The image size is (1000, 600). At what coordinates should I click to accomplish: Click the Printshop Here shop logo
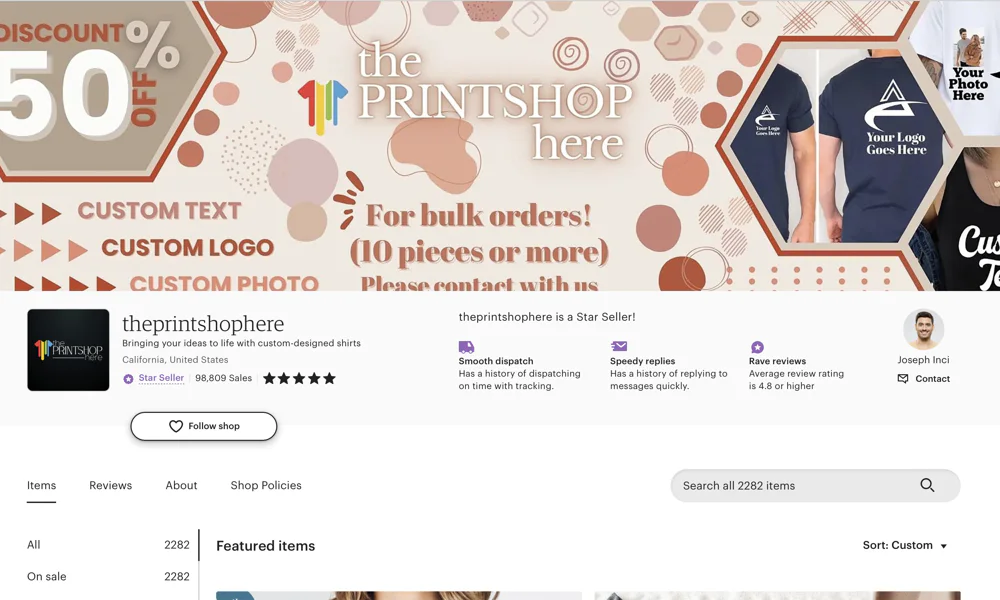68,349
